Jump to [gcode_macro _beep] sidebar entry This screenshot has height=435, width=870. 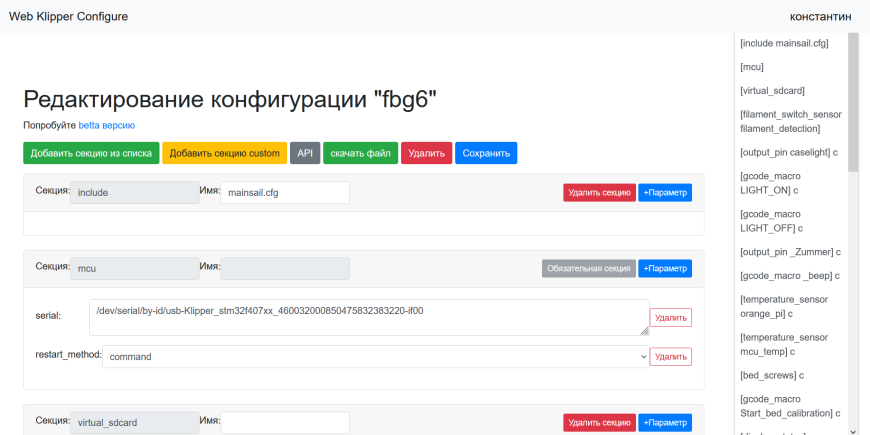789,276
